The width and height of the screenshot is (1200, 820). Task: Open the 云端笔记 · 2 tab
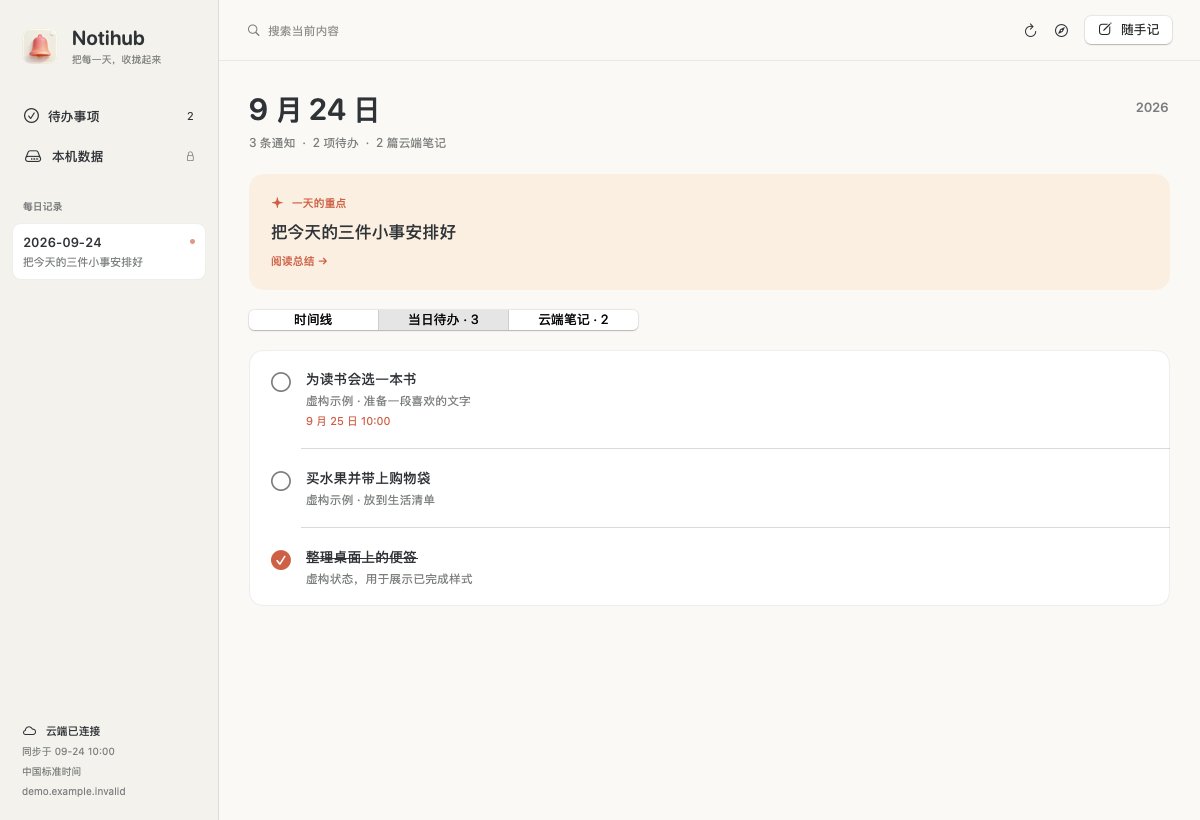point(573,320)
